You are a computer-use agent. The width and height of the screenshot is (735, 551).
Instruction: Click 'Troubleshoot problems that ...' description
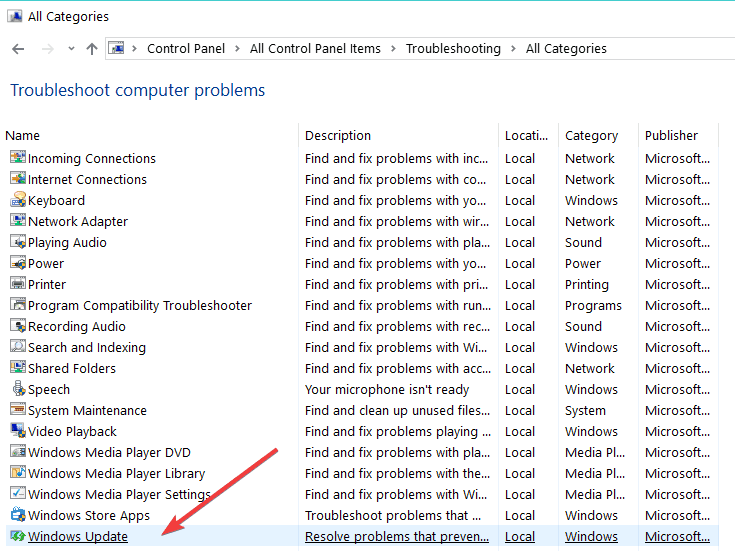(x=393, y=515)
